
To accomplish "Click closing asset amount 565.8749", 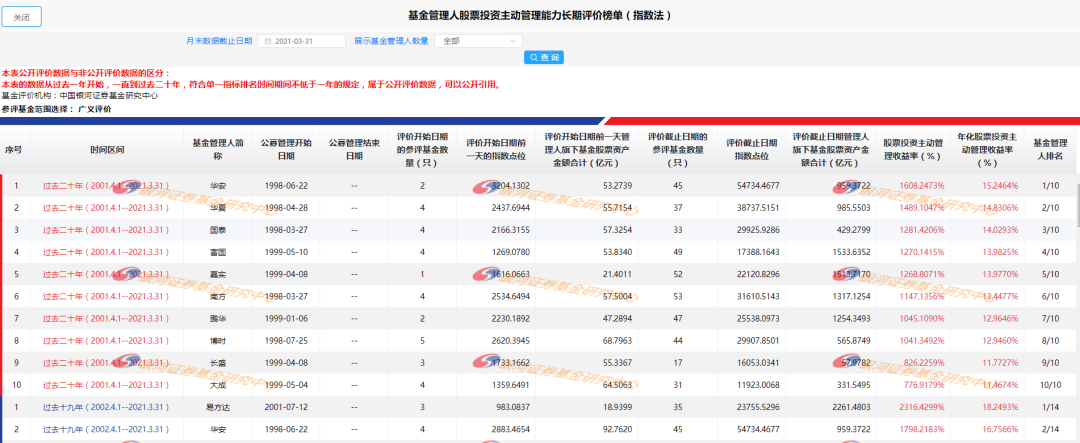I will click(851, 341).
